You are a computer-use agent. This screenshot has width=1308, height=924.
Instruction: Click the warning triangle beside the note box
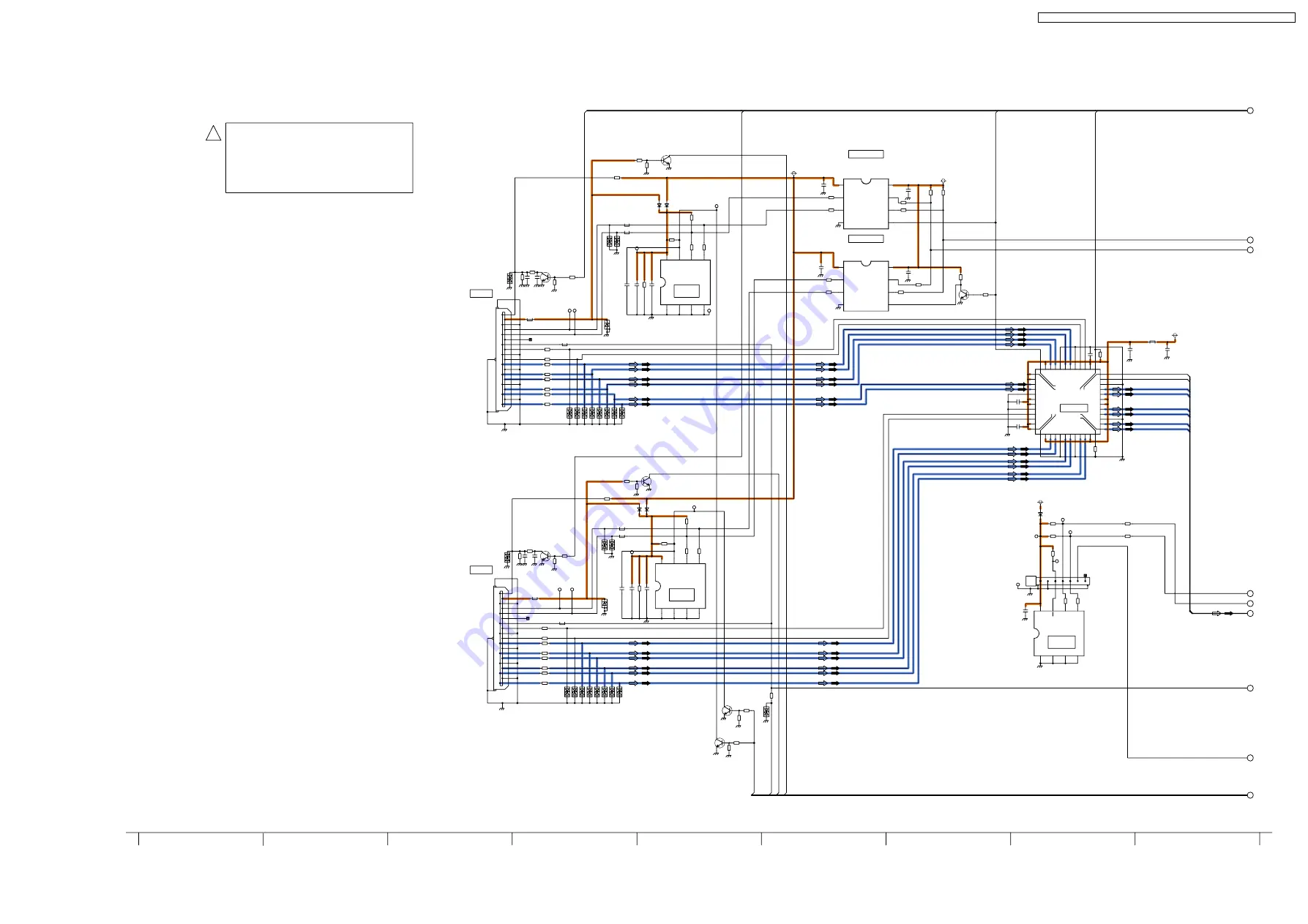click(213, 133)
